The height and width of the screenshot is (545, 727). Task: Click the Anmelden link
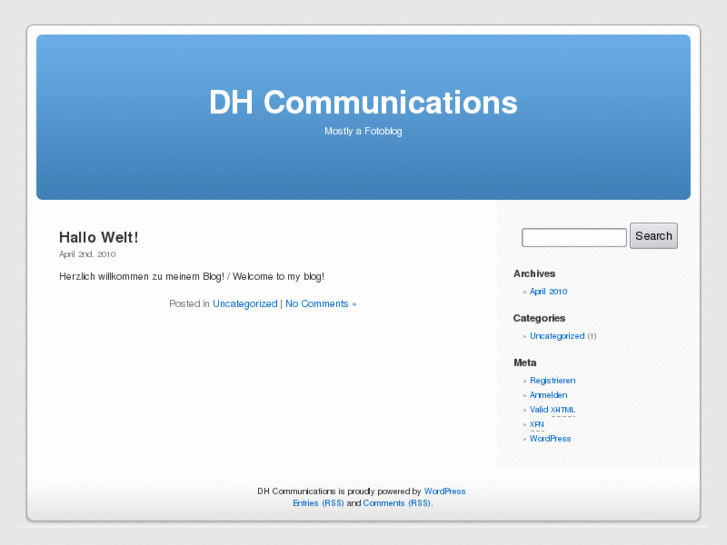548,395
